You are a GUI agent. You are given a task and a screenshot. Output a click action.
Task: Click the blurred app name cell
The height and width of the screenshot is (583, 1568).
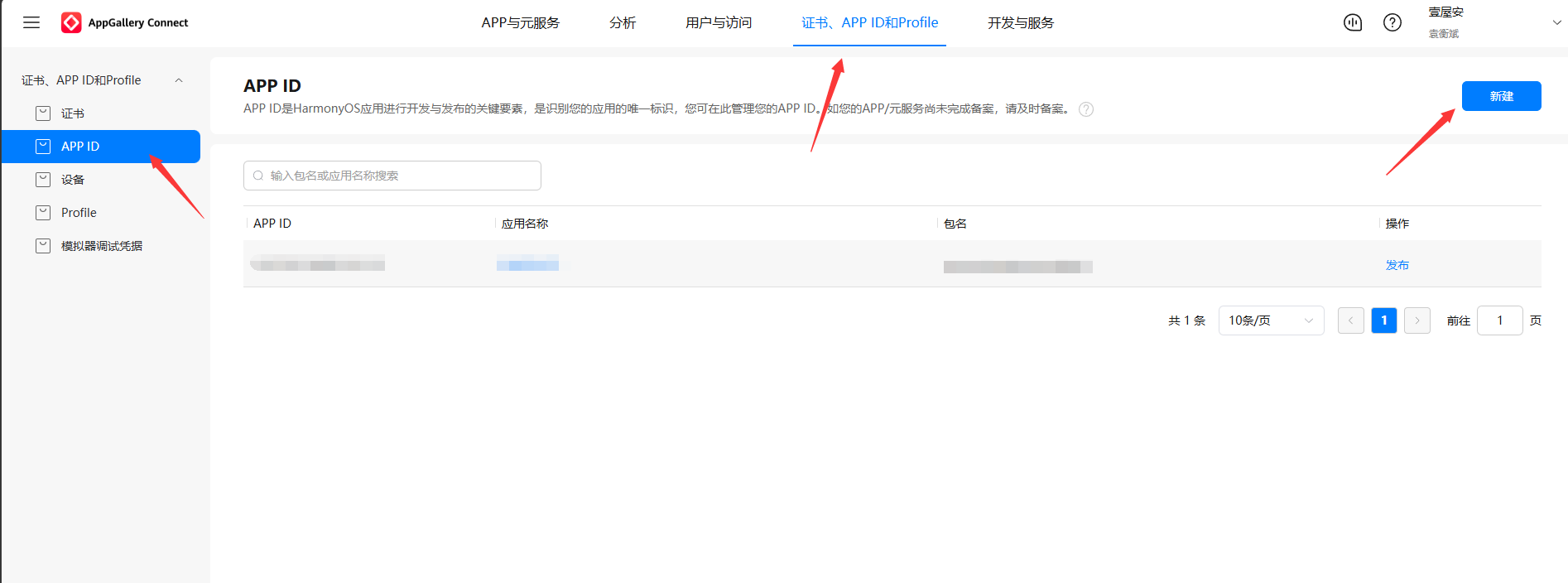click(527, 265)
